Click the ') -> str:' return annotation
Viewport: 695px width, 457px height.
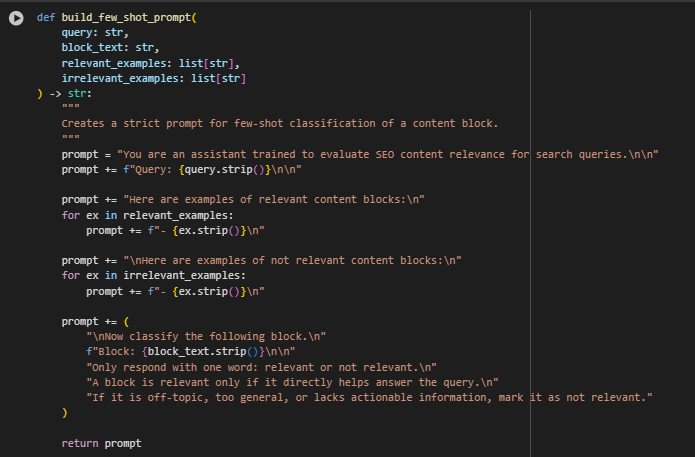pos(64,94)
